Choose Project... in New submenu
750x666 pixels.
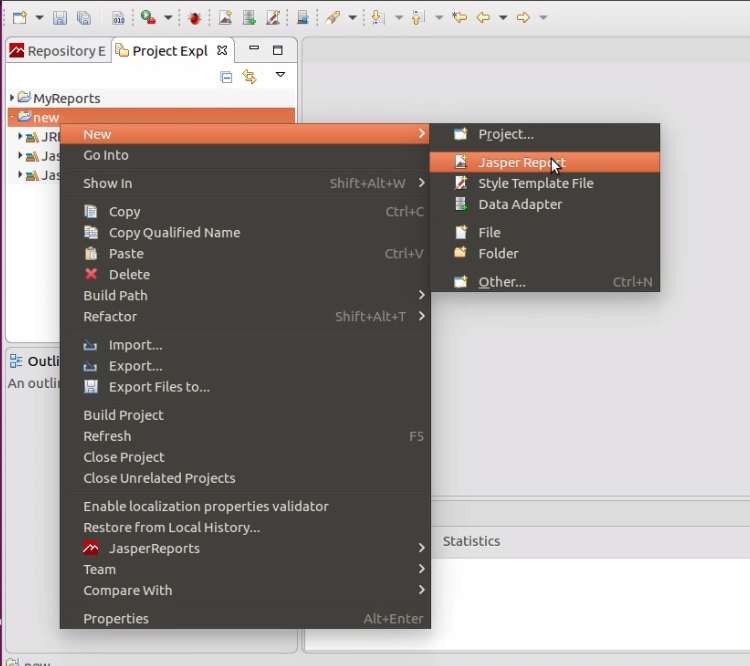(545, 134)
